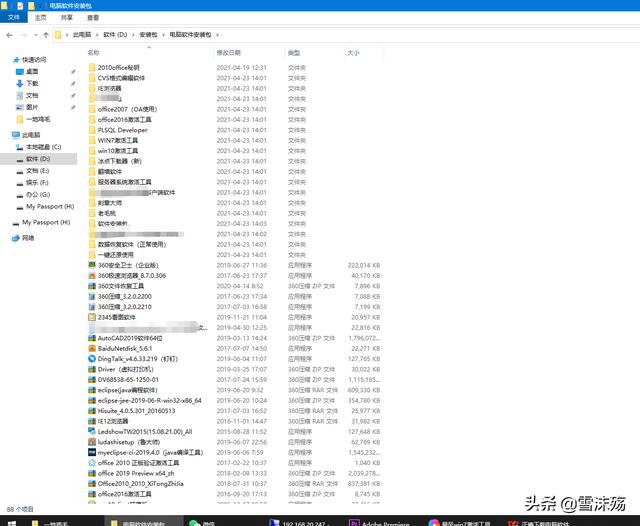Open 娱乐 (F:) drive in the navigation pane

tap(37, 182)
